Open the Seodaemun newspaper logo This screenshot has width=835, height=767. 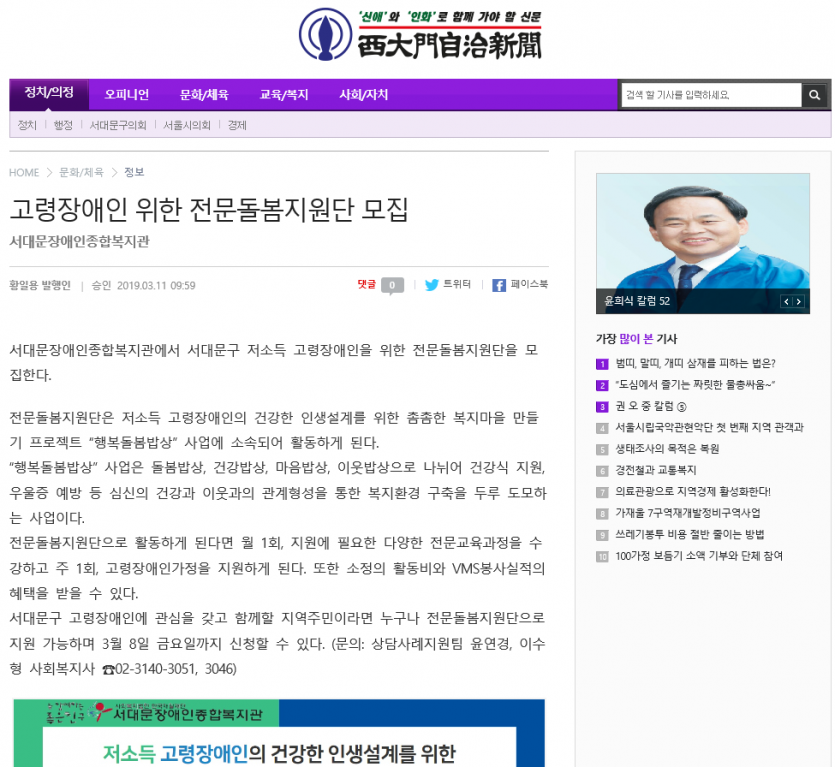(420, 34)
